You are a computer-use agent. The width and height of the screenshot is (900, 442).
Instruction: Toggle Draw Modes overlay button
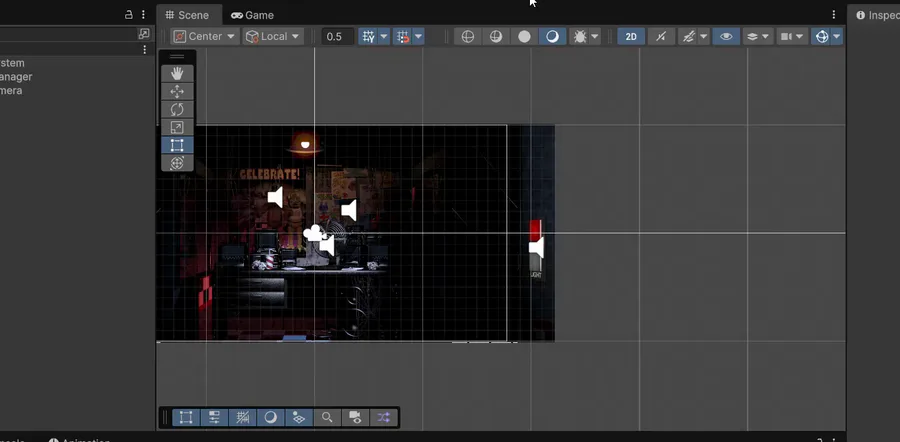[x=270, y=417]
